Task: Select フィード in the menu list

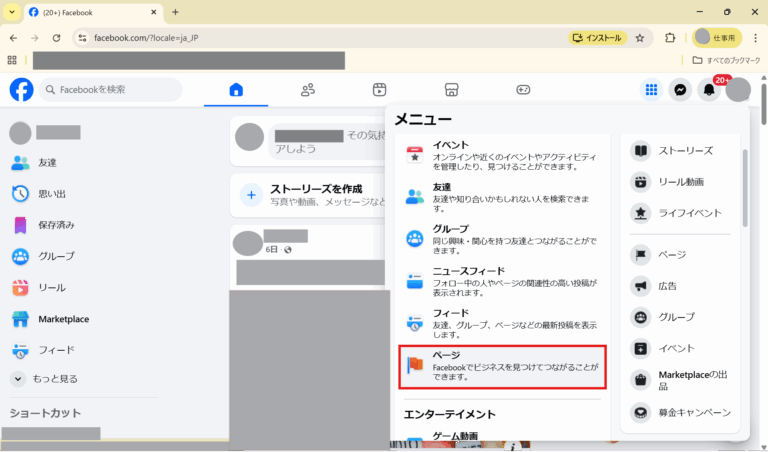Action: coord(503,324)
